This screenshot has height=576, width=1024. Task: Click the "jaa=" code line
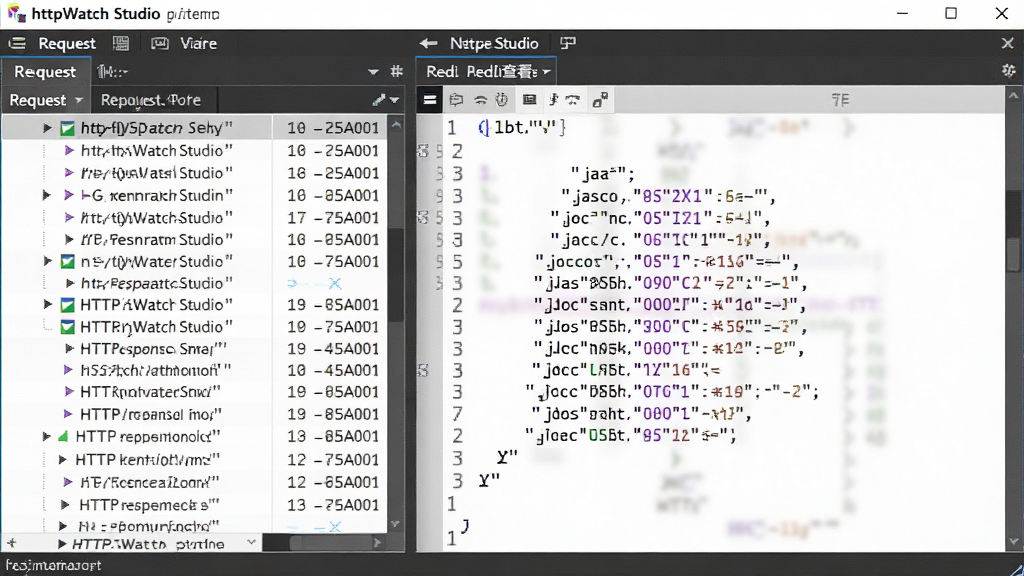(x=603, y=174)
